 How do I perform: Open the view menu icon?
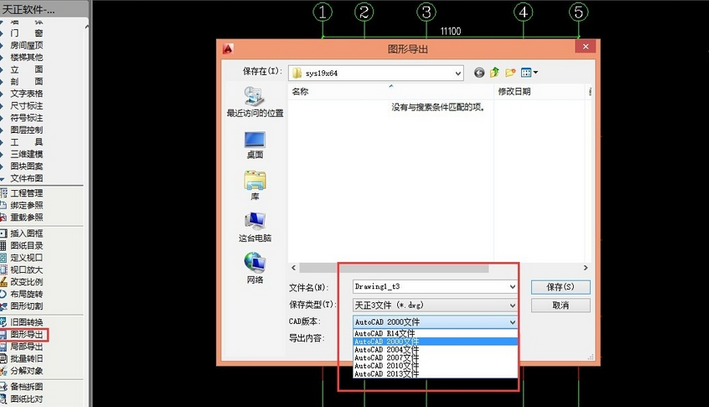529,72
